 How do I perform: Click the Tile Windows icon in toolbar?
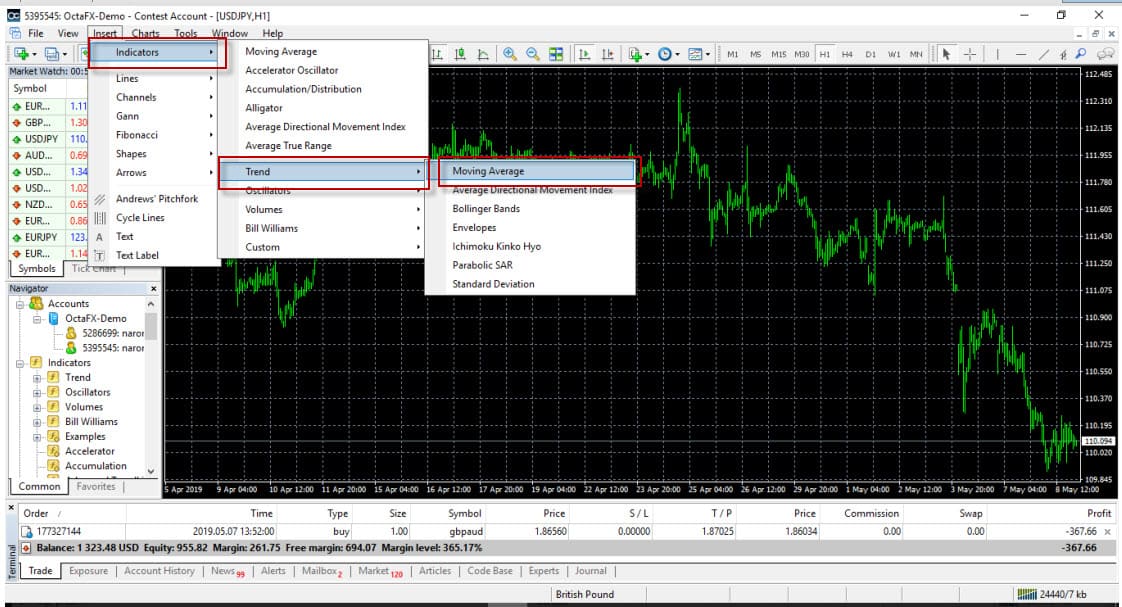tap(556, 54)
